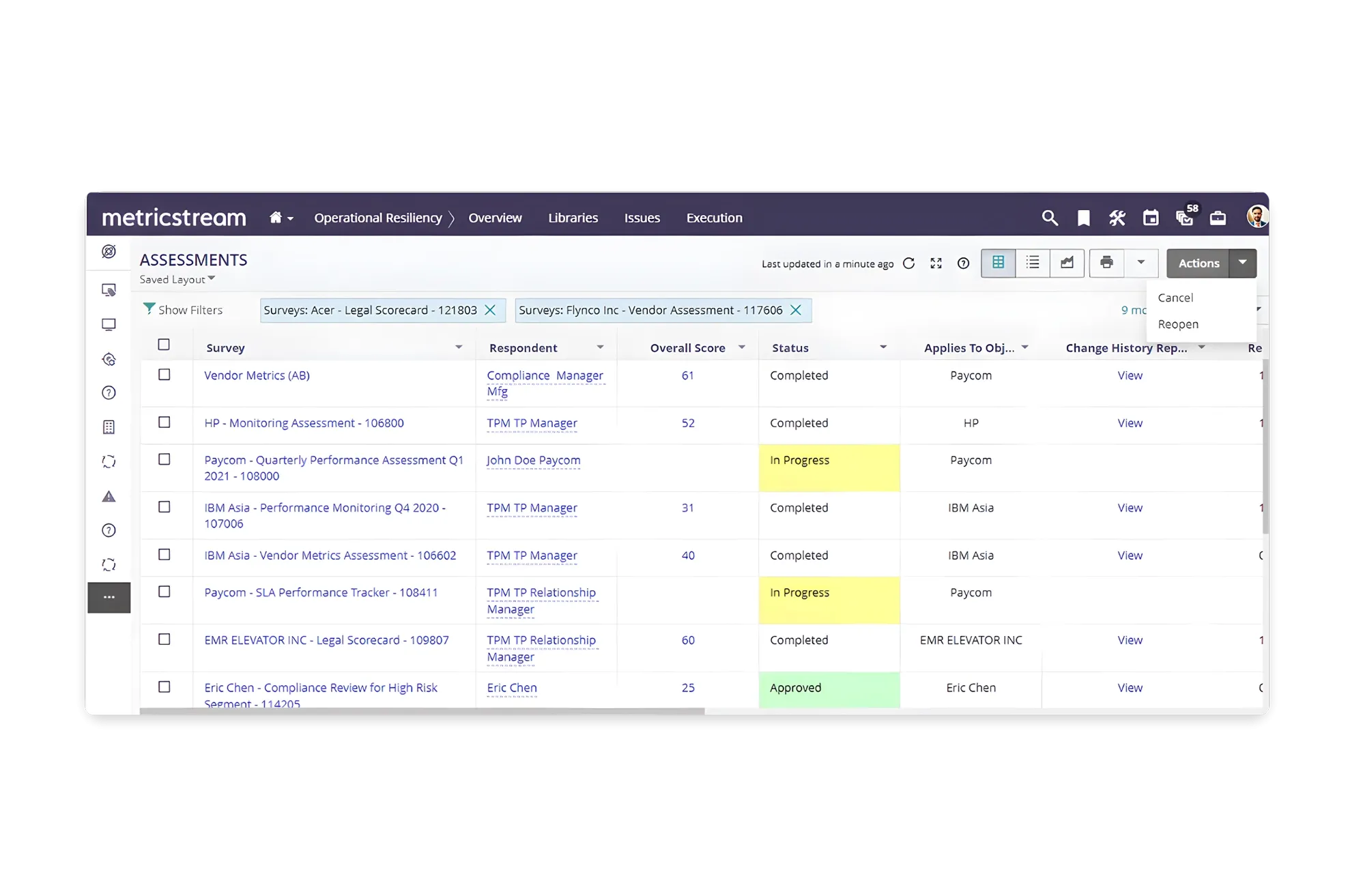Switch to grid view icon
The width and height of the screenshot is (1348, 896).
point(998,263)
